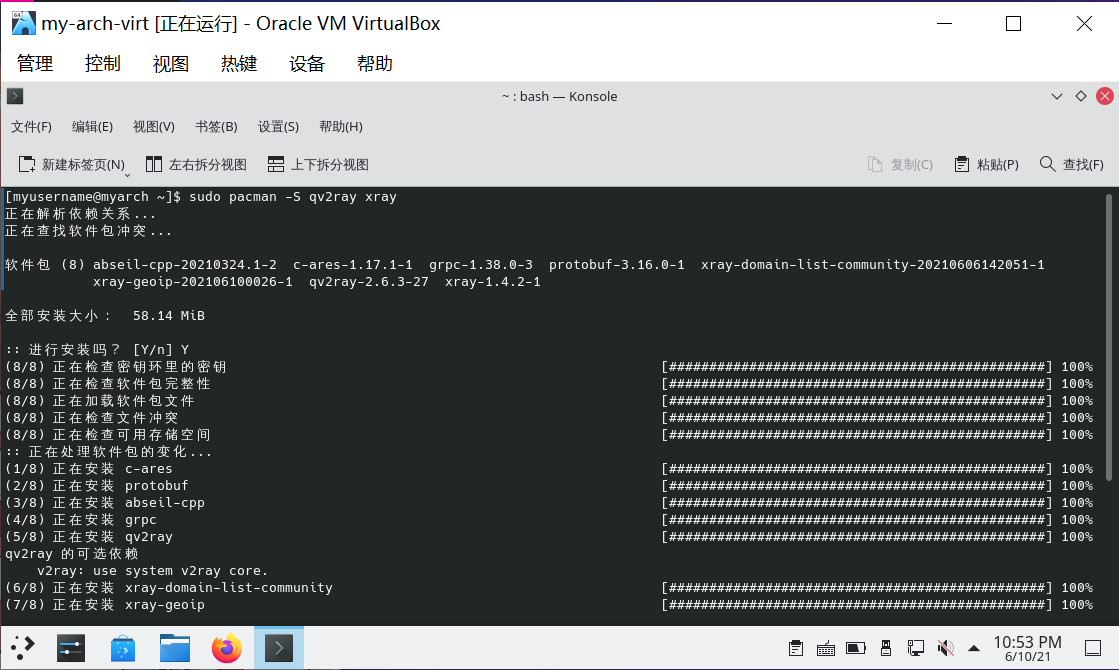1119x670 pixels.
Task: Launch Discover software center
Action: [x=123, y=648]
